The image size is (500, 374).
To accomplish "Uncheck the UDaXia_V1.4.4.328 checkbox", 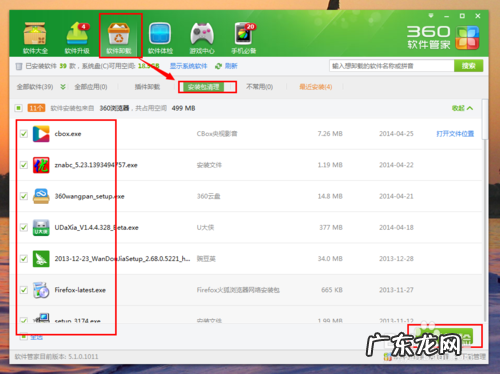I will [24, 227].
